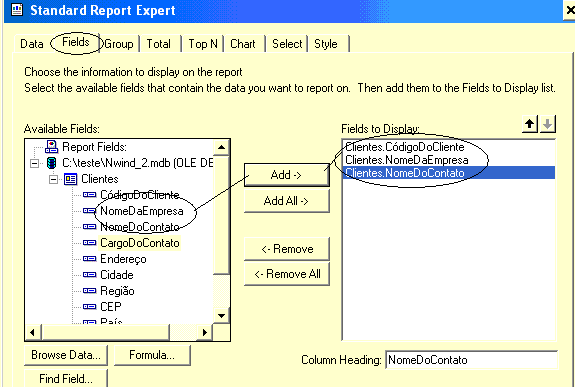Open the Style tab
This screenshot has height=387, width=575.
pyautogui.click(x=326, y=44)
